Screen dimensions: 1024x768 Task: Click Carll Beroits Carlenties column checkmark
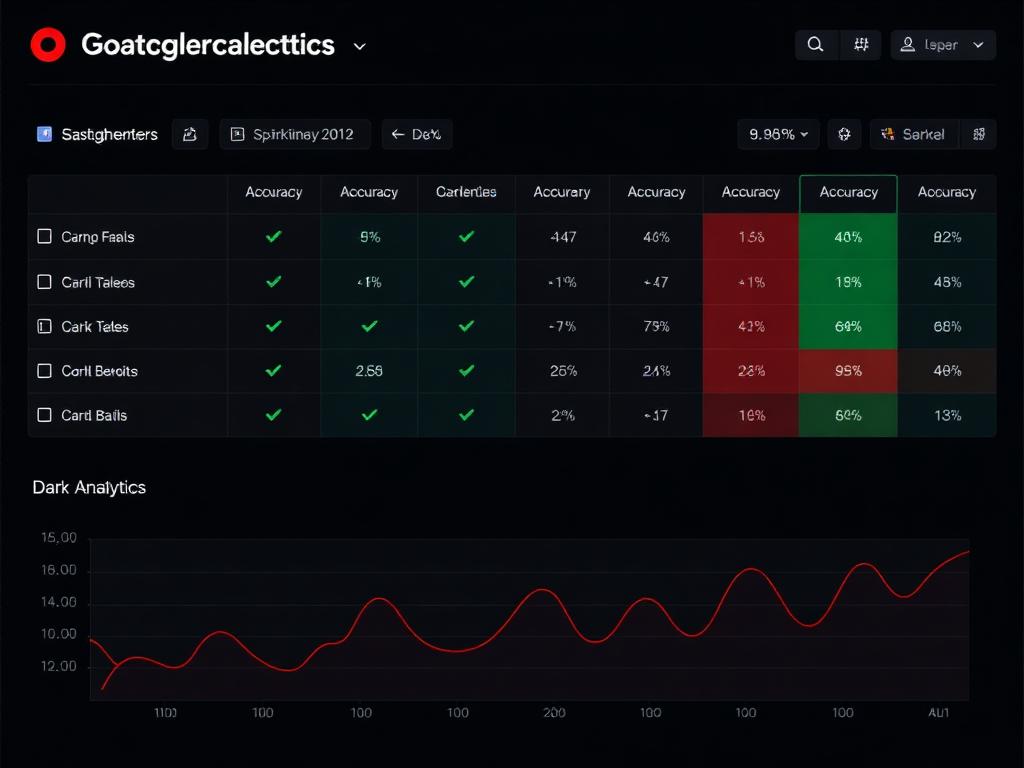[x=466, y=370]
